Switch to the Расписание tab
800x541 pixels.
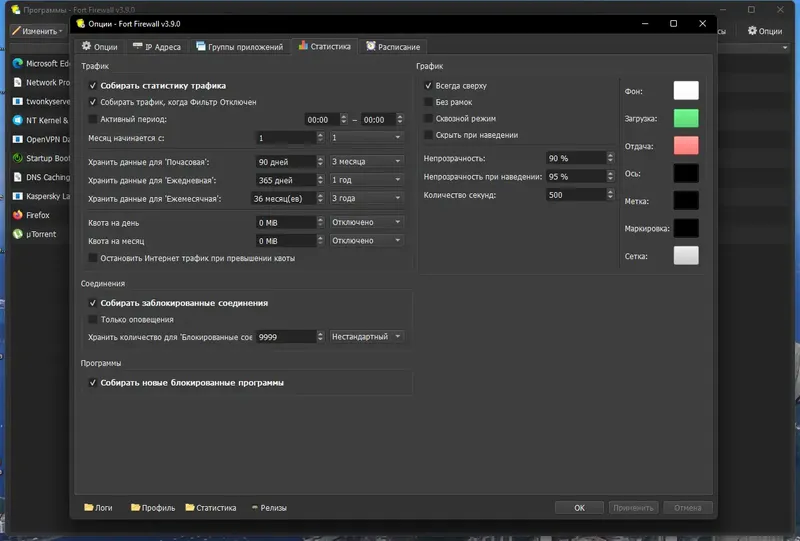[x=393, y=46]
